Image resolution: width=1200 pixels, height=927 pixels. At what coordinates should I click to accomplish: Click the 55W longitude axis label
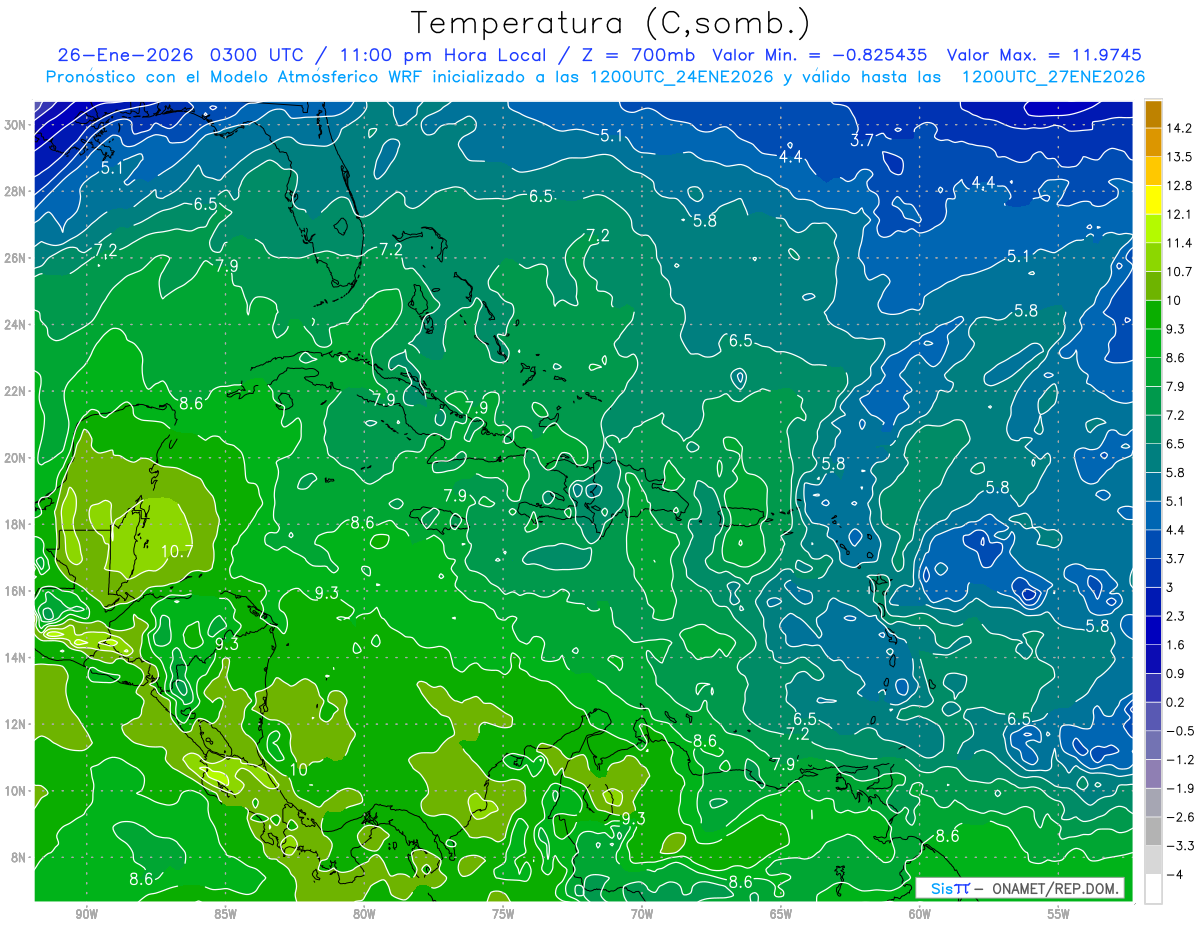1059,915
